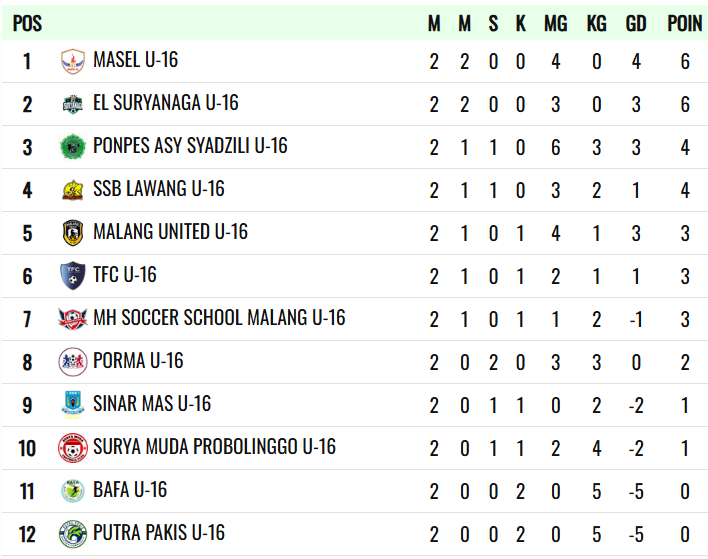This screenshot has width=708, height=559.
Task: Click the MALANG UNITED U-16 team logo
Action: point(73,233)
